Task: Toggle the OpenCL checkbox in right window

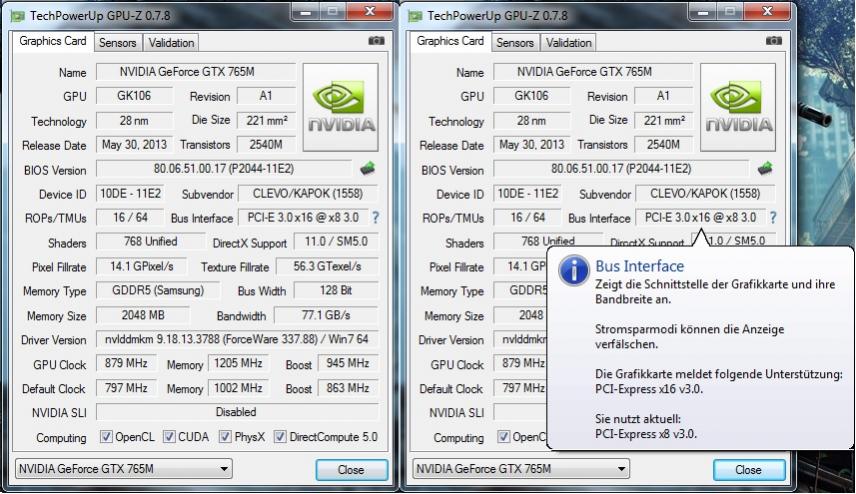Action: click(x=503, y=437)
